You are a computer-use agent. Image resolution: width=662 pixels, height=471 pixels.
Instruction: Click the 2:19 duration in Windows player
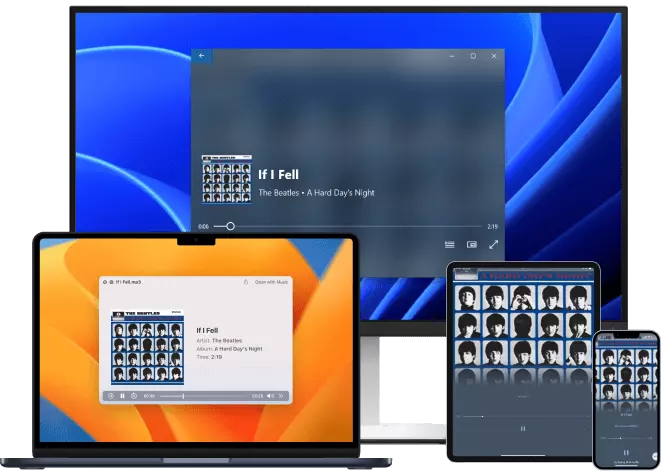(x=492, y=227)
